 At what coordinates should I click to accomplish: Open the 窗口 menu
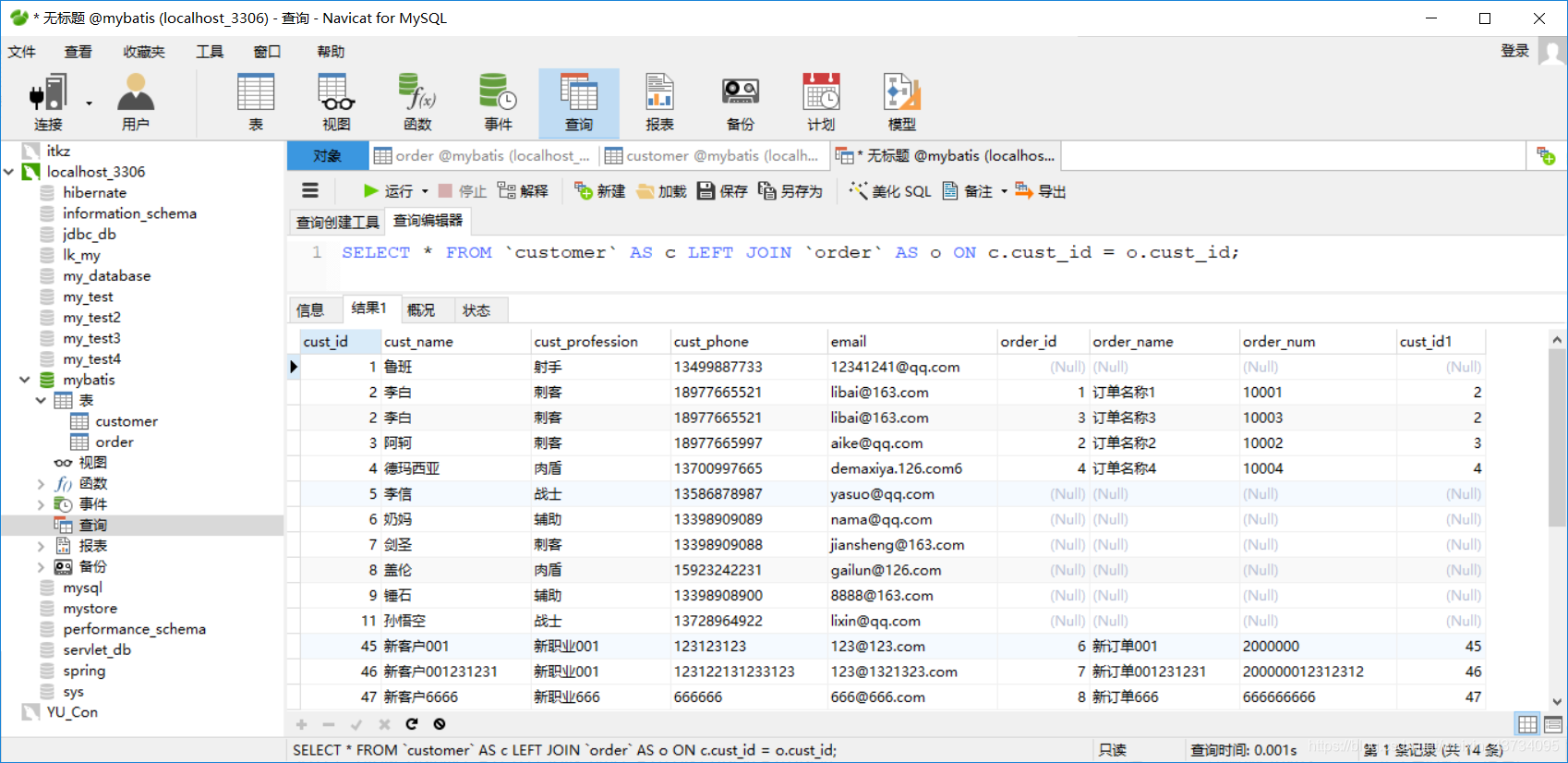[x=267, y=52]
